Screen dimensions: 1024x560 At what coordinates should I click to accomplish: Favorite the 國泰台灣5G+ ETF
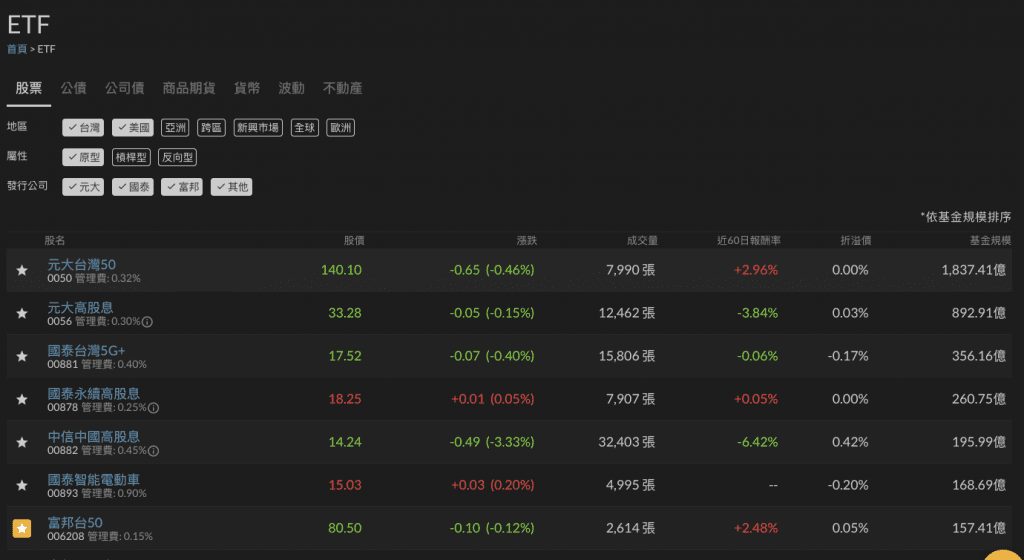tap(22, 356)
